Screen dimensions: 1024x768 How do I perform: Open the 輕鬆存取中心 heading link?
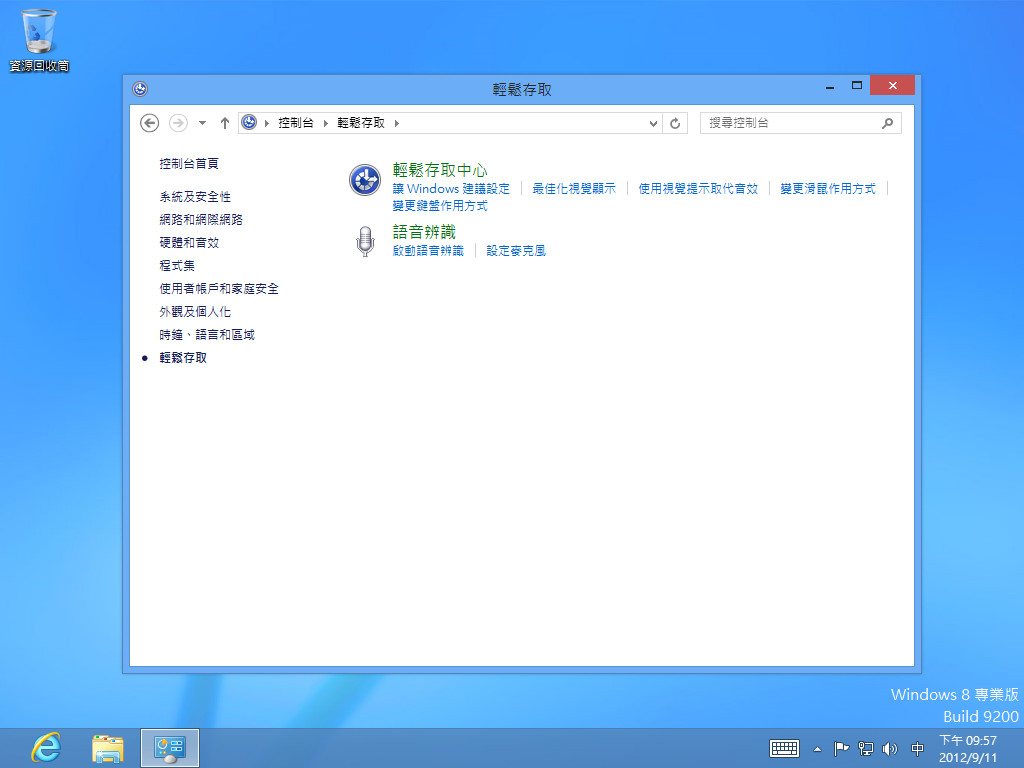point(440,170)
